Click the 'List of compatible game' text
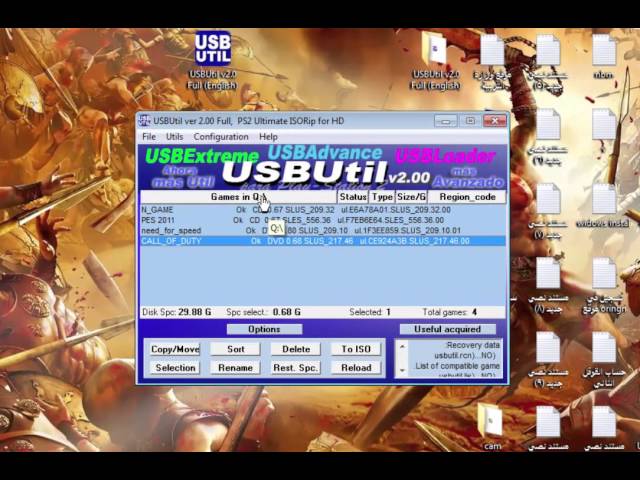 tap(458, 366)
